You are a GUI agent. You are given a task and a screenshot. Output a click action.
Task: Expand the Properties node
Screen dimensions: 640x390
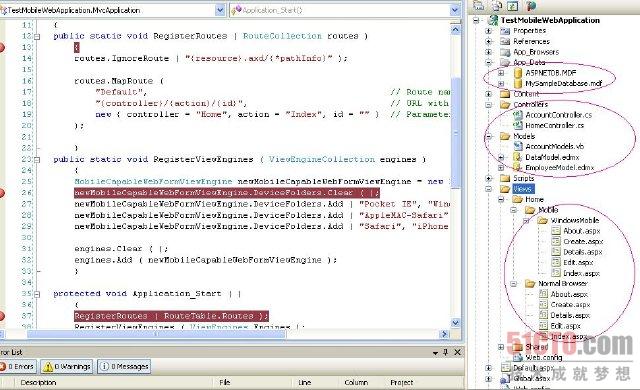click(x=489, y=31)
